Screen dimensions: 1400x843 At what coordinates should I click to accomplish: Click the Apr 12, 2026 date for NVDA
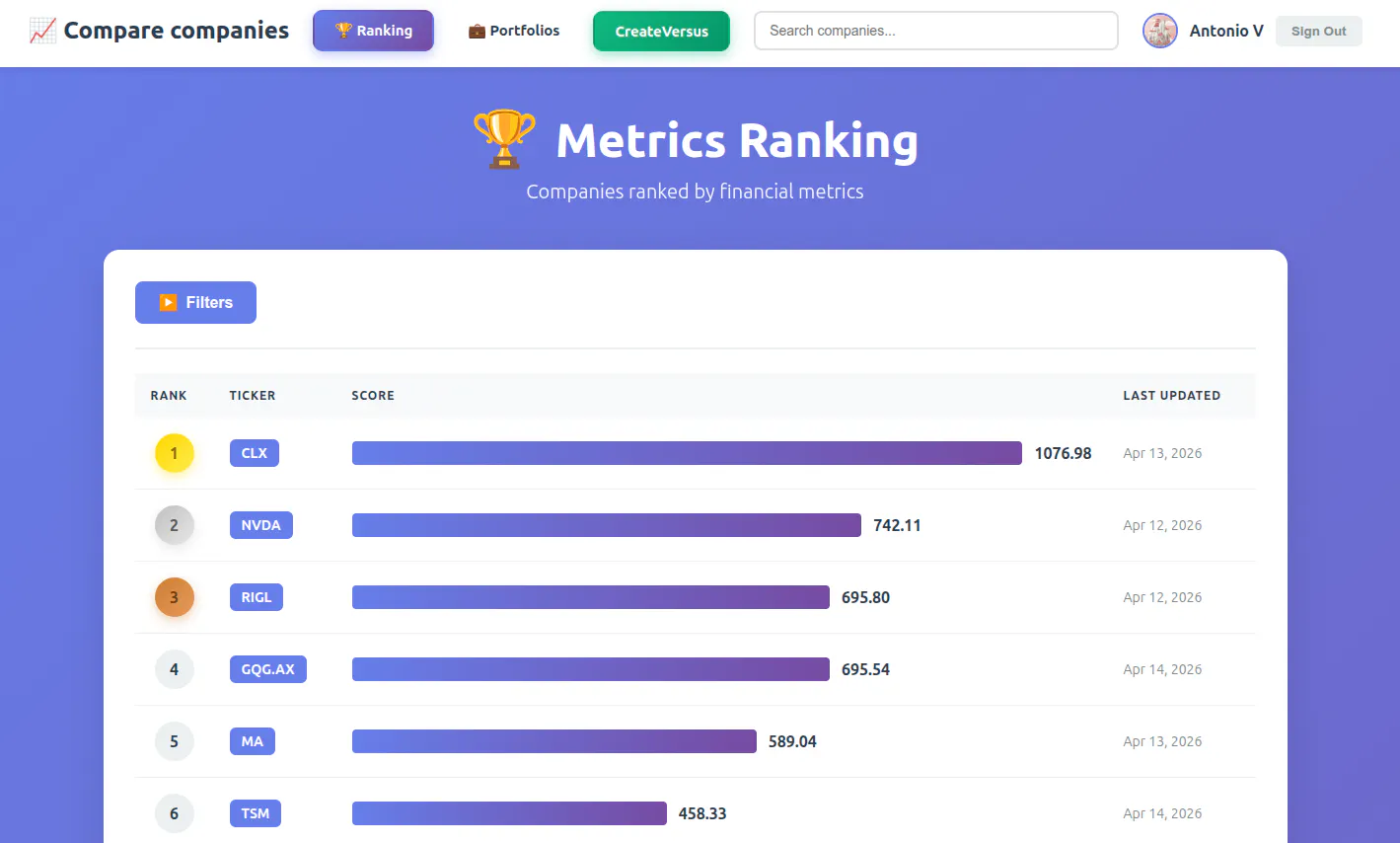coord(1162,525)
